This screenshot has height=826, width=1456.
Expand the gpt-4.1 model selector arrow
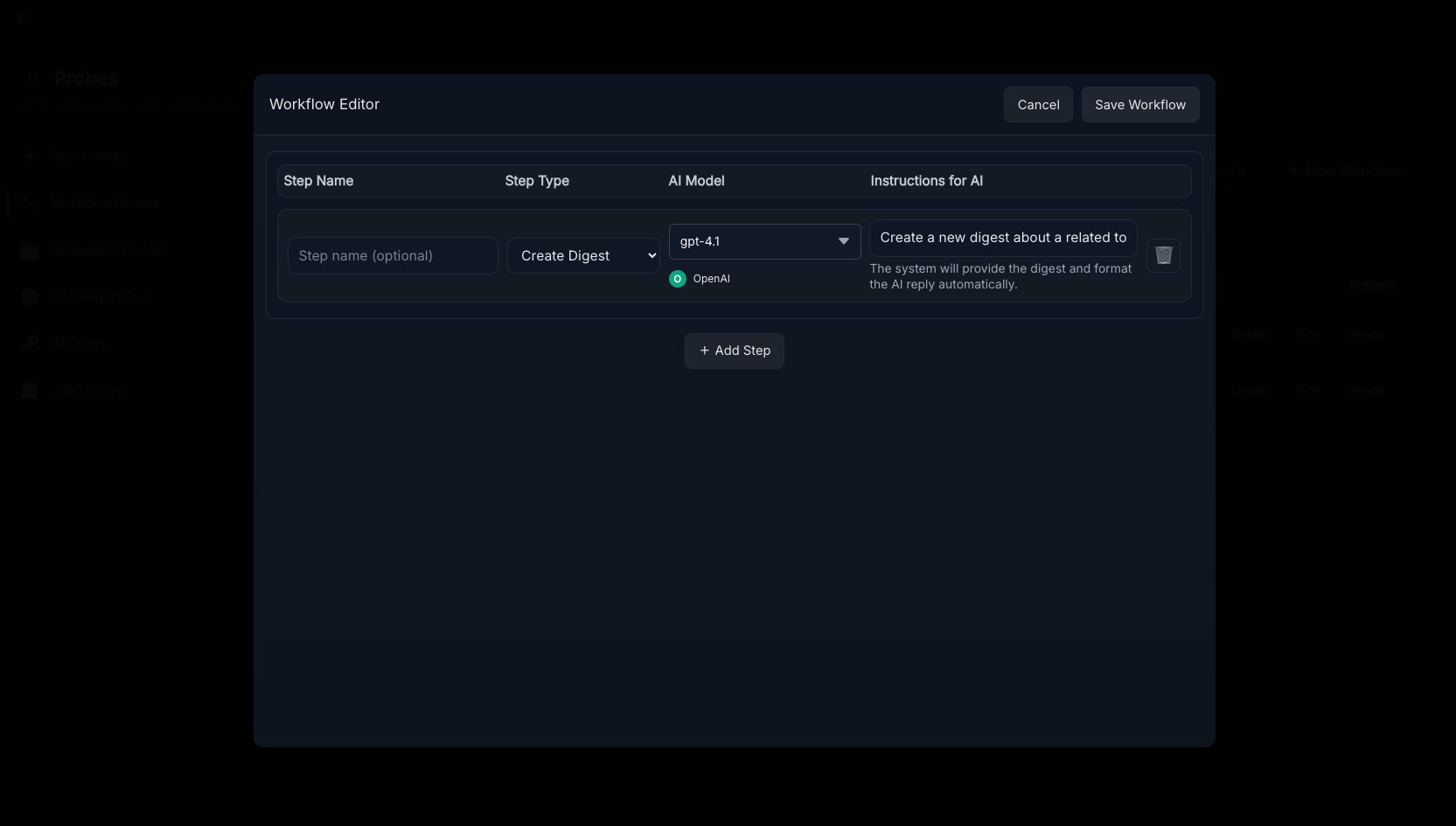pos(843,241)
